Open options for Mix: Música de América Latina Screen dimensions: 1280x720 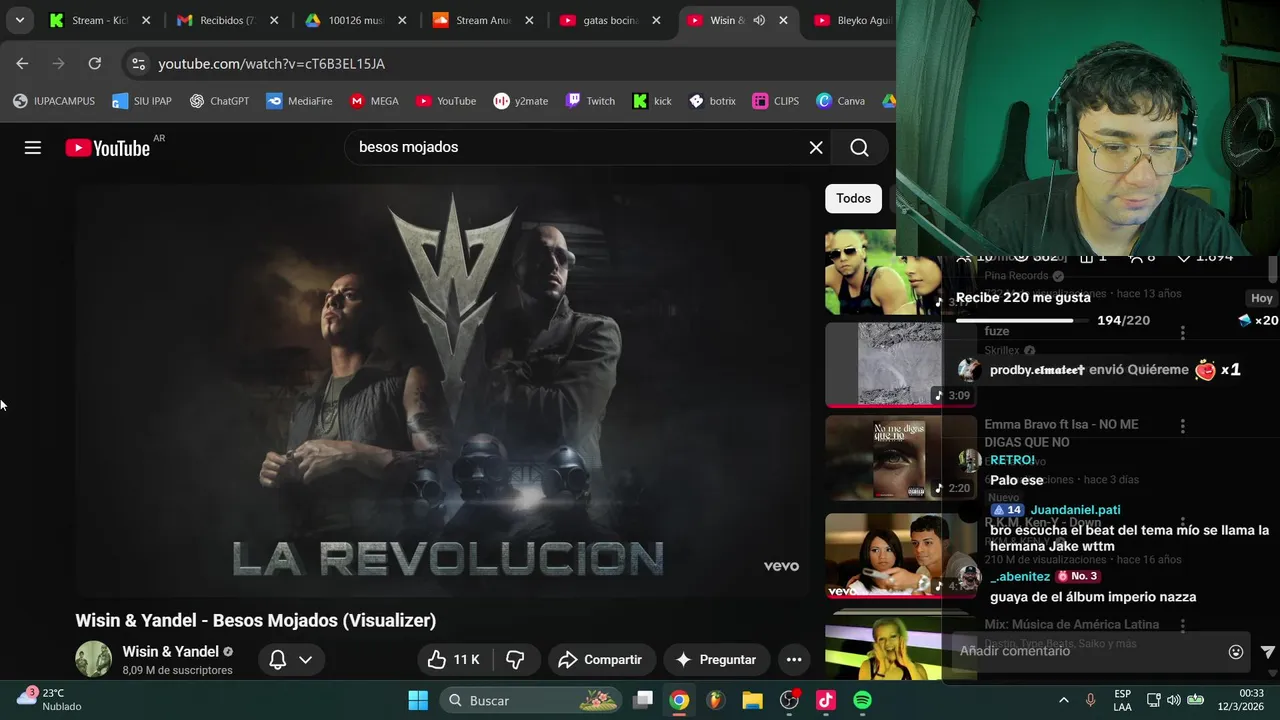coord(1183,625)
